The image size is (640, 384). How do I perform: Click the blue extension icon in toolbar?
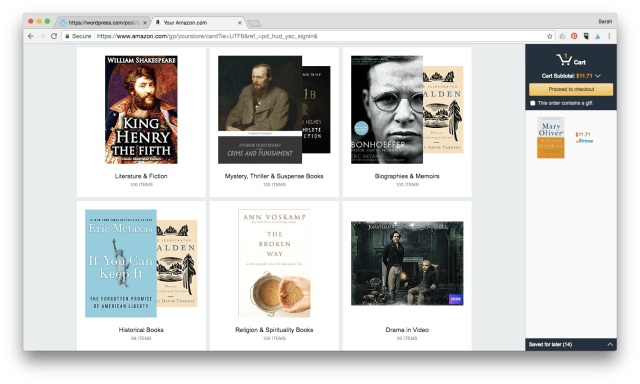pos(597,36)
